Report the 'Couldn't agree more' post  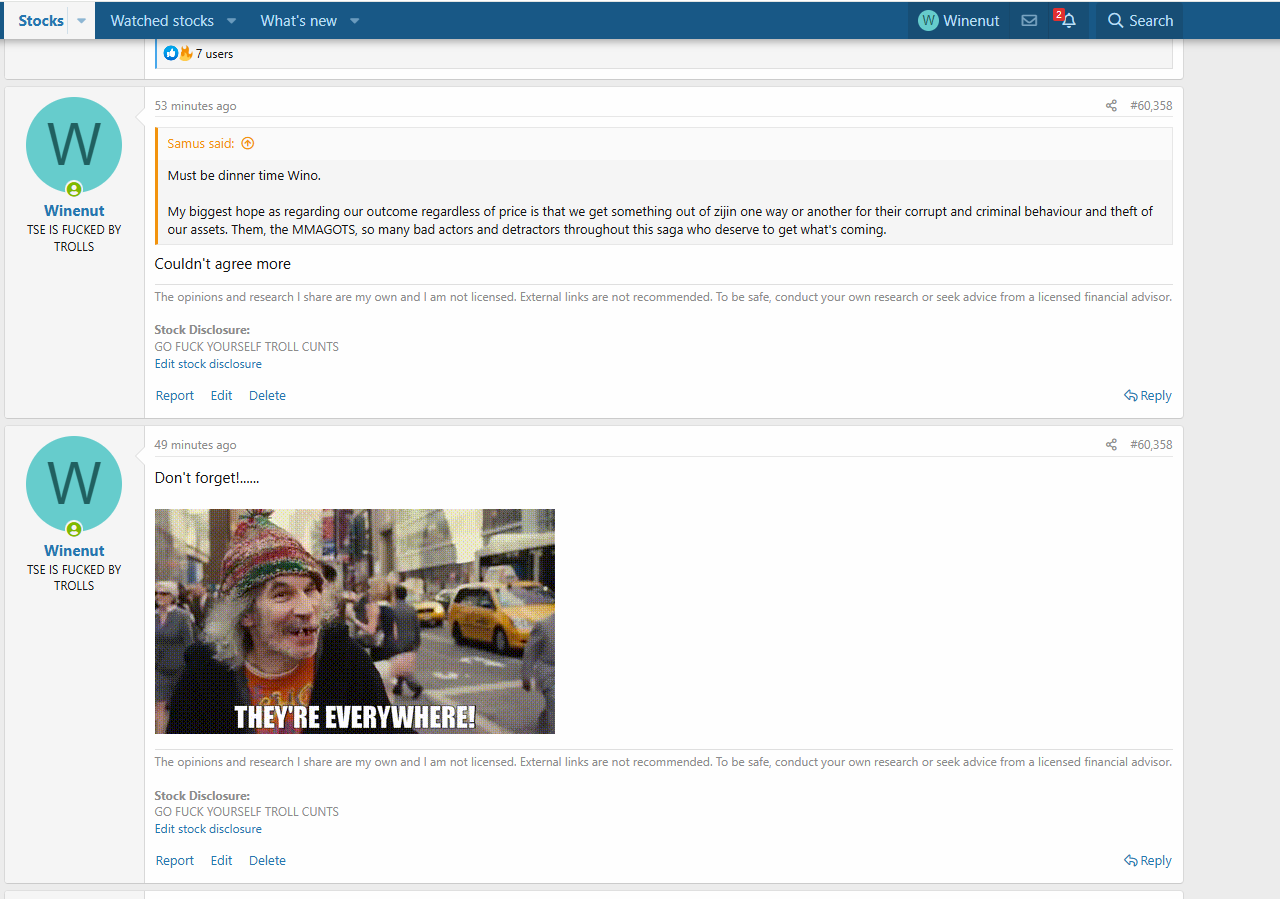[175, 396]
